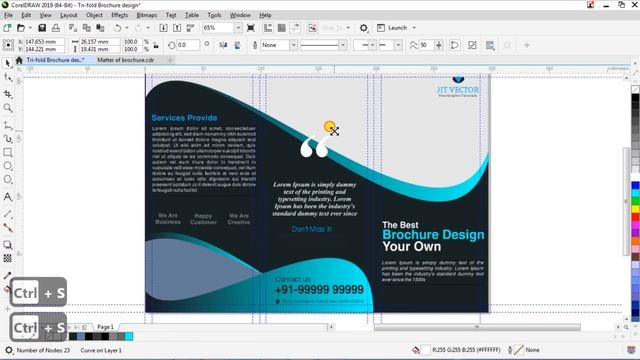Click the Import icon
The height and width of the screenshot is (360, 640).
163,28
